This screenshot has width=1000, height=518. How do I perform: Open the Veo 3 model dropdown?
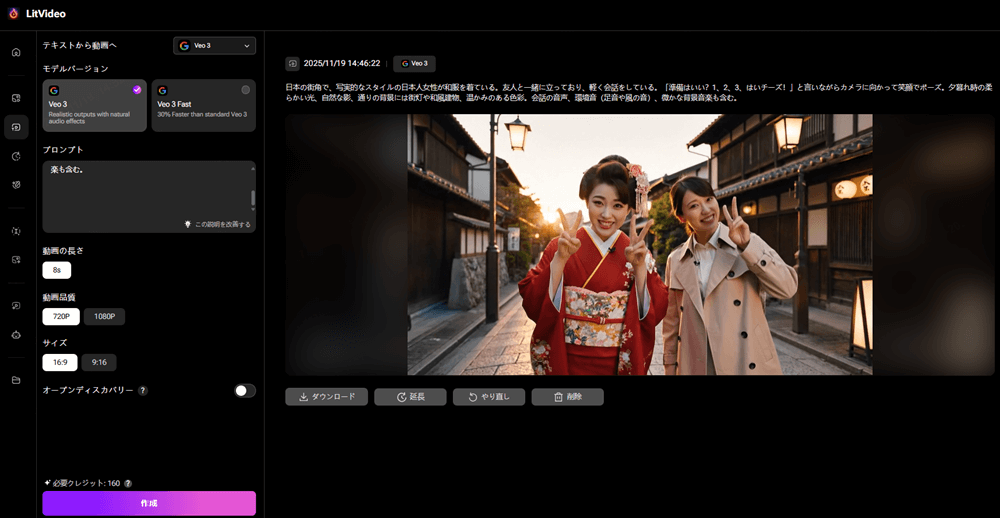pyautogui.click(x=214, y=45)
